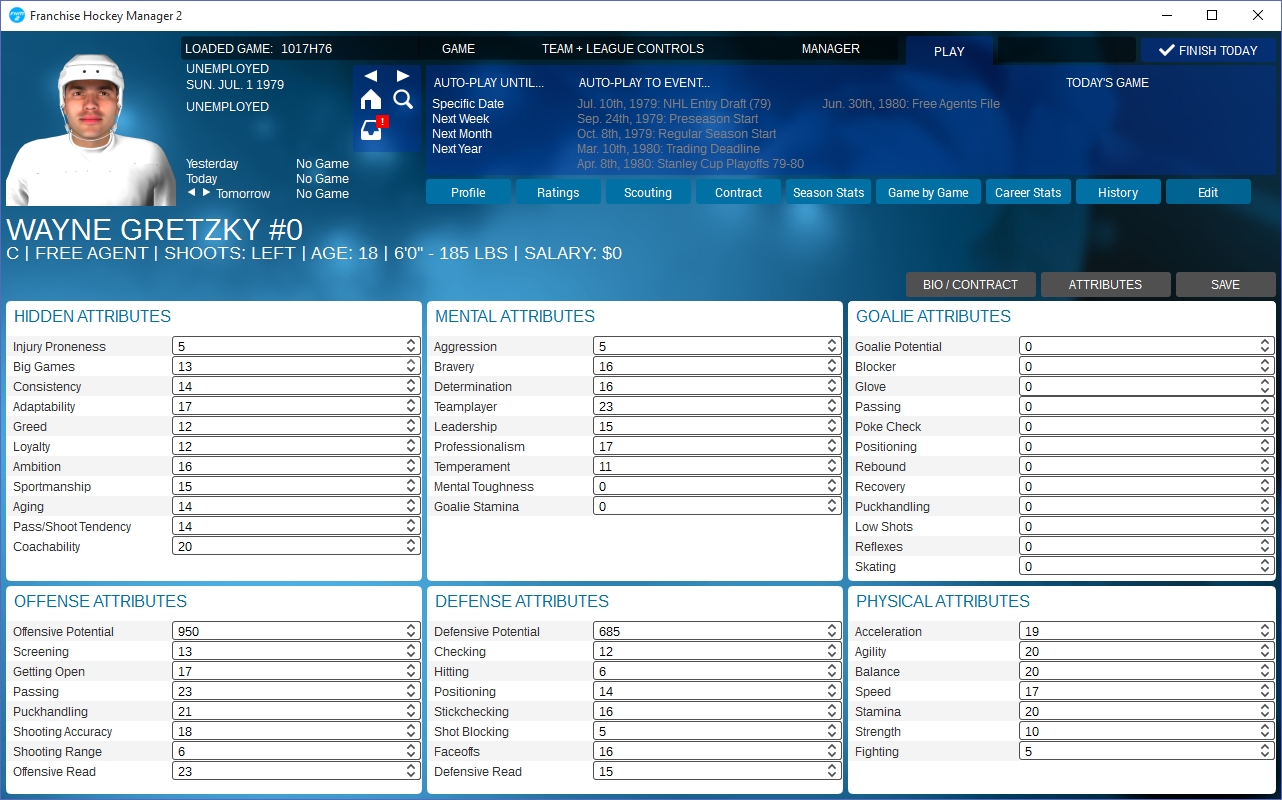Open the Edit tab
Viewport: 1282px width, 800px height.
pyautogui.click(x=1208, y=192)
